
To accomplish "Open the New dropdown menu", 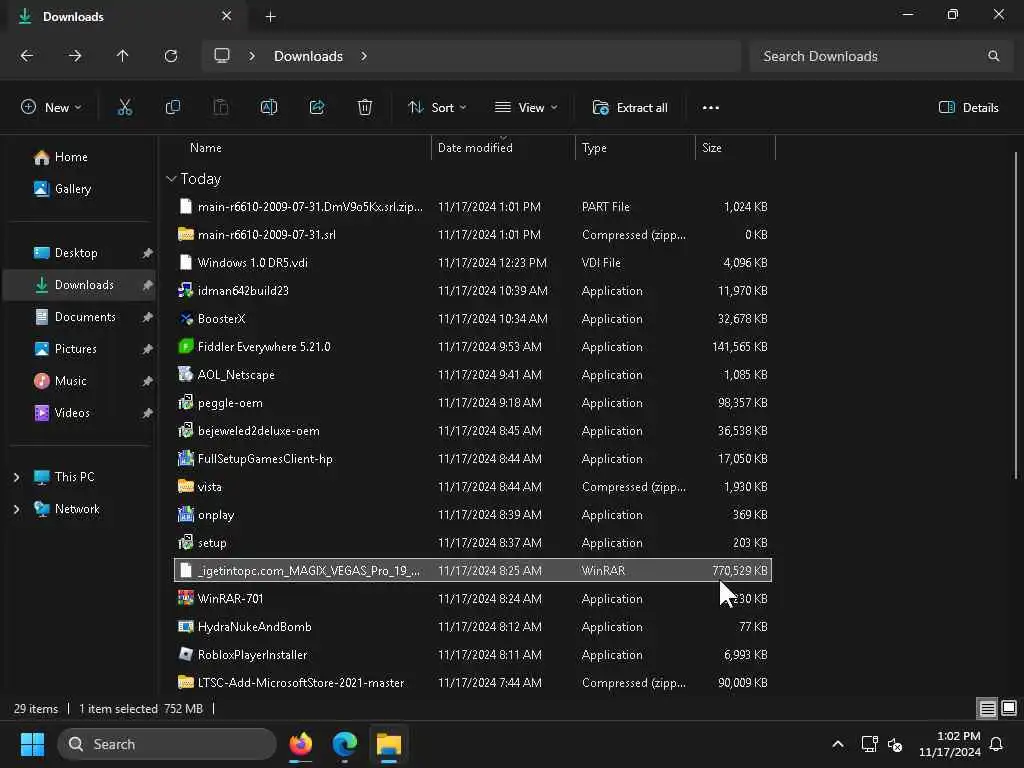I will 51,108.
